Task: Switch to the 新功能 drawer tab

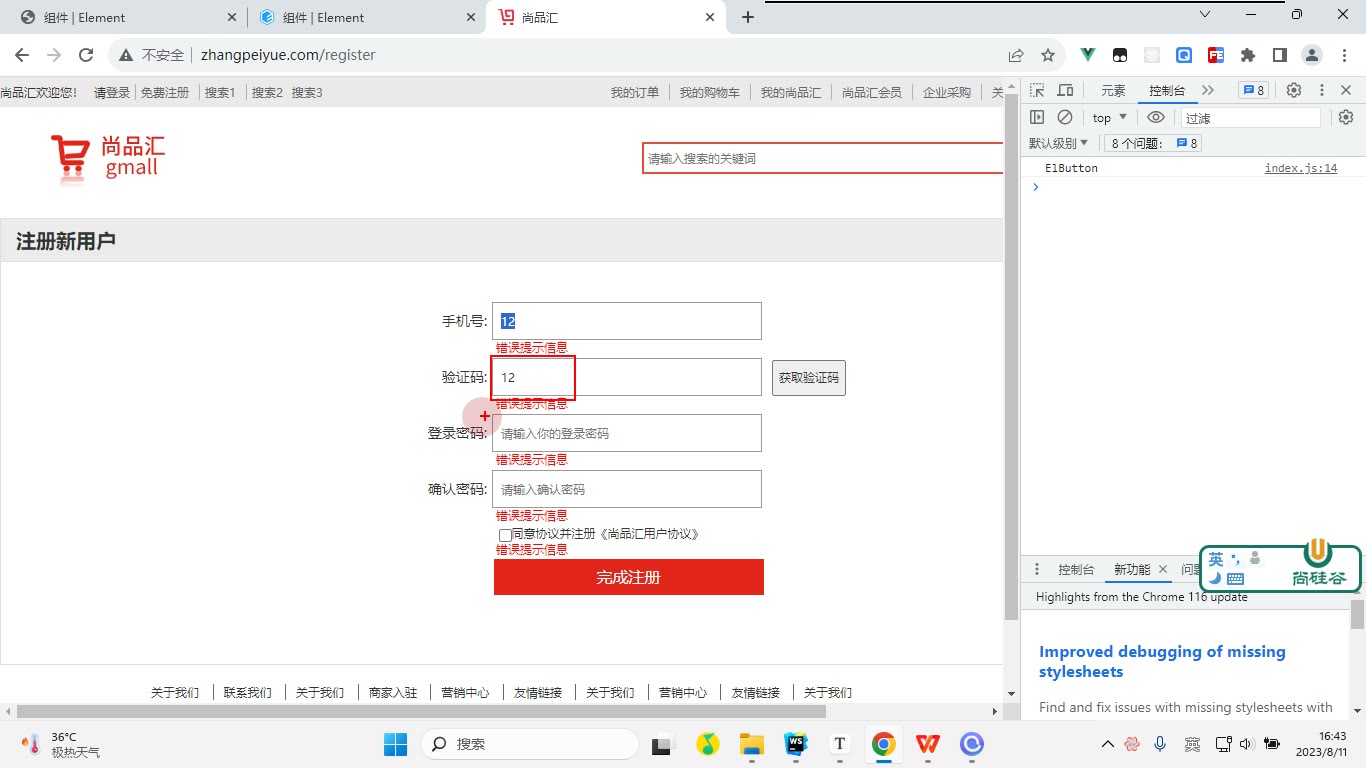Action: pyautogui.click(x=1132, y=569)
